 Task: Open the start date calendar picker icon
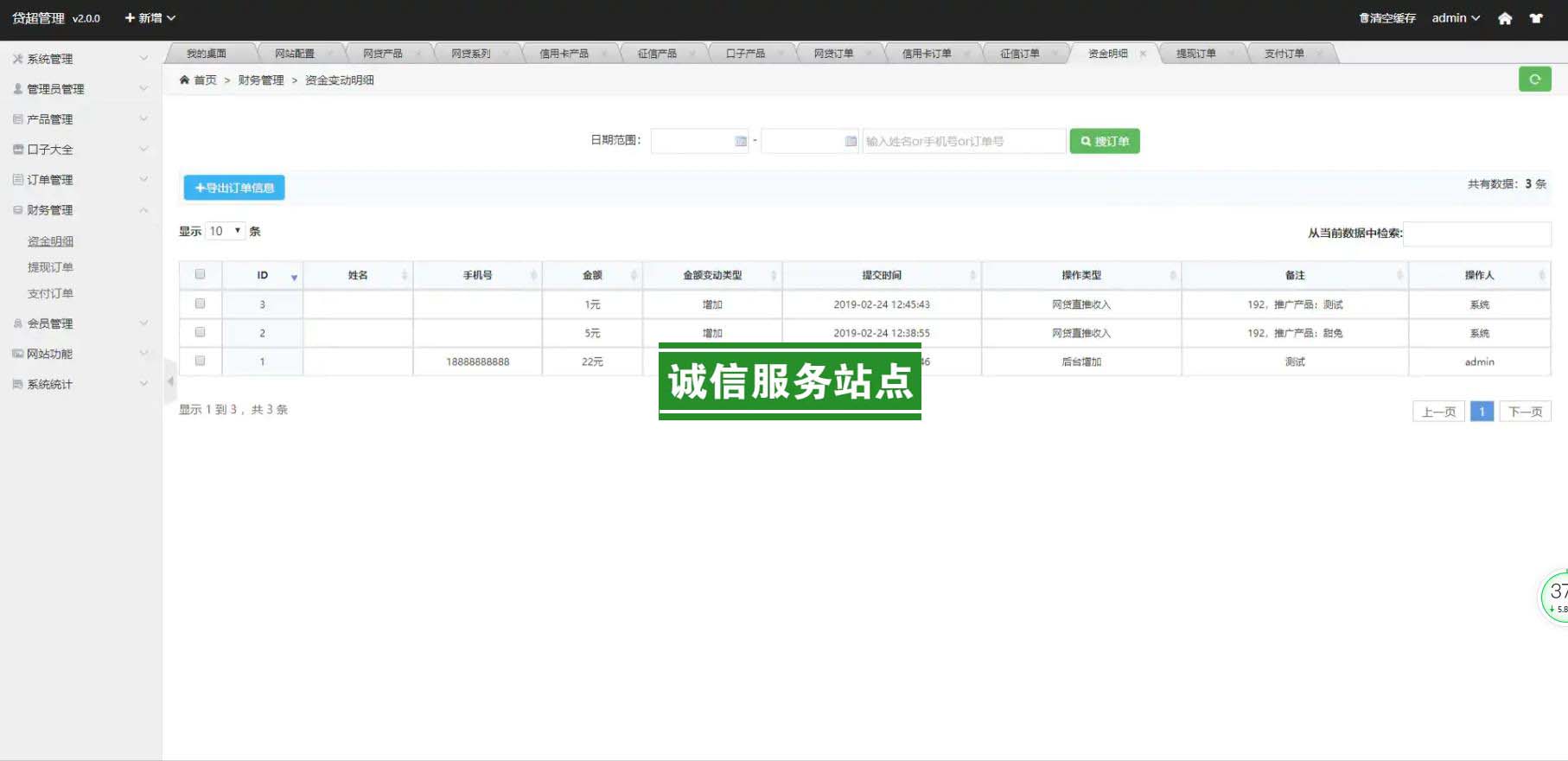pos(741,141)
